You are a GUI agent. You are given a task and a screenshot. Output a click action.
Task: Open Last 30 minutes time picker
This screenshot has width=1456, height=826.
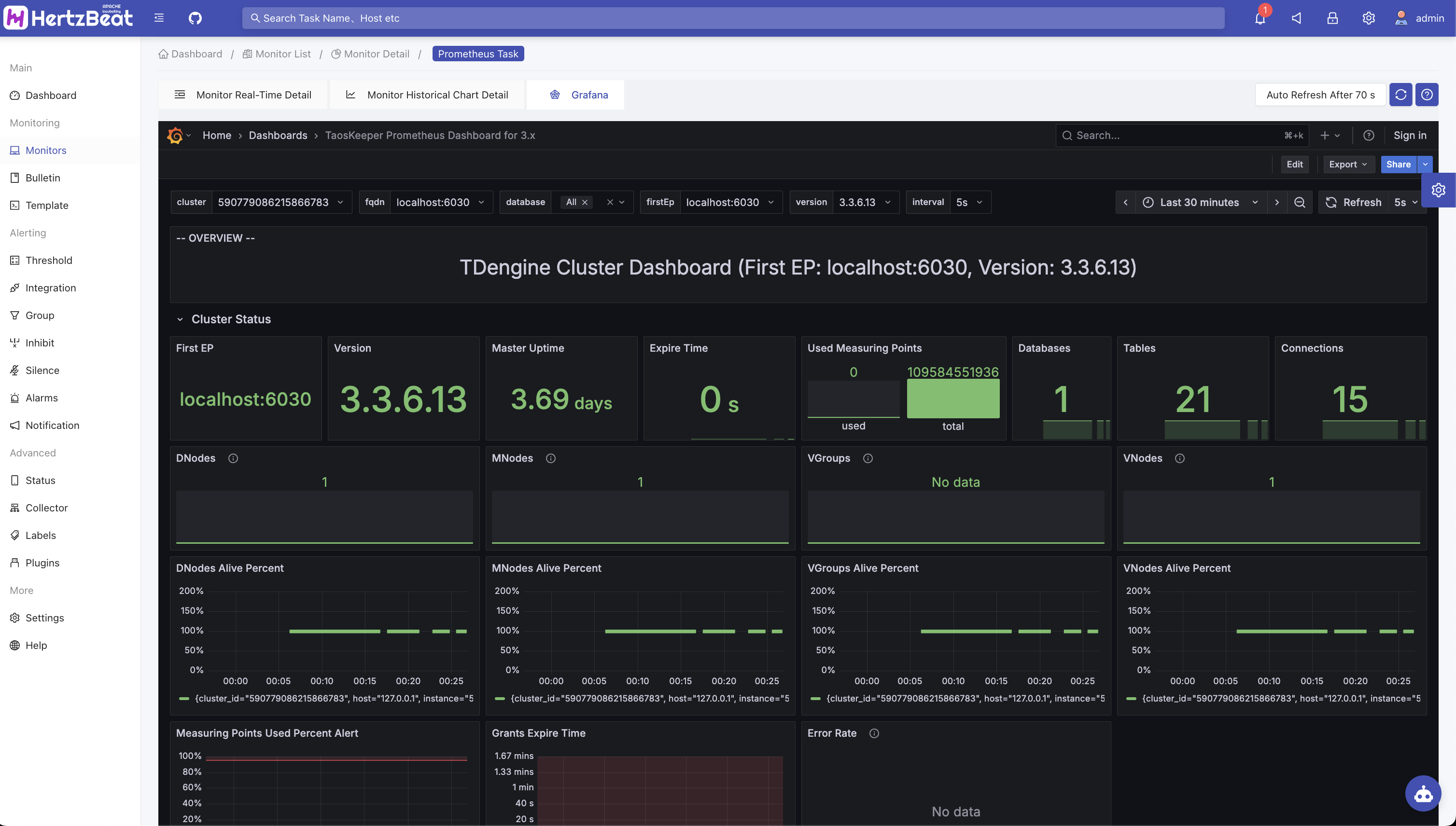1200,203
